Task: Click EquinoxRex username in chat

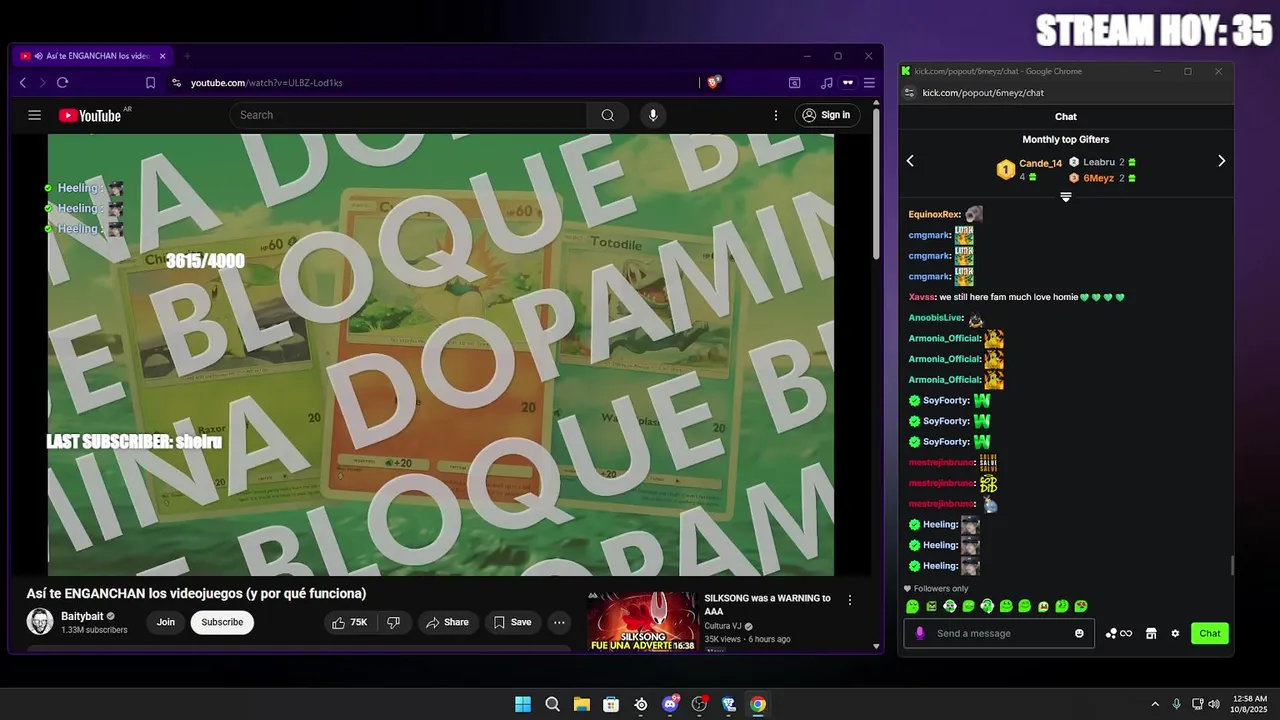Action: [934, 214]
